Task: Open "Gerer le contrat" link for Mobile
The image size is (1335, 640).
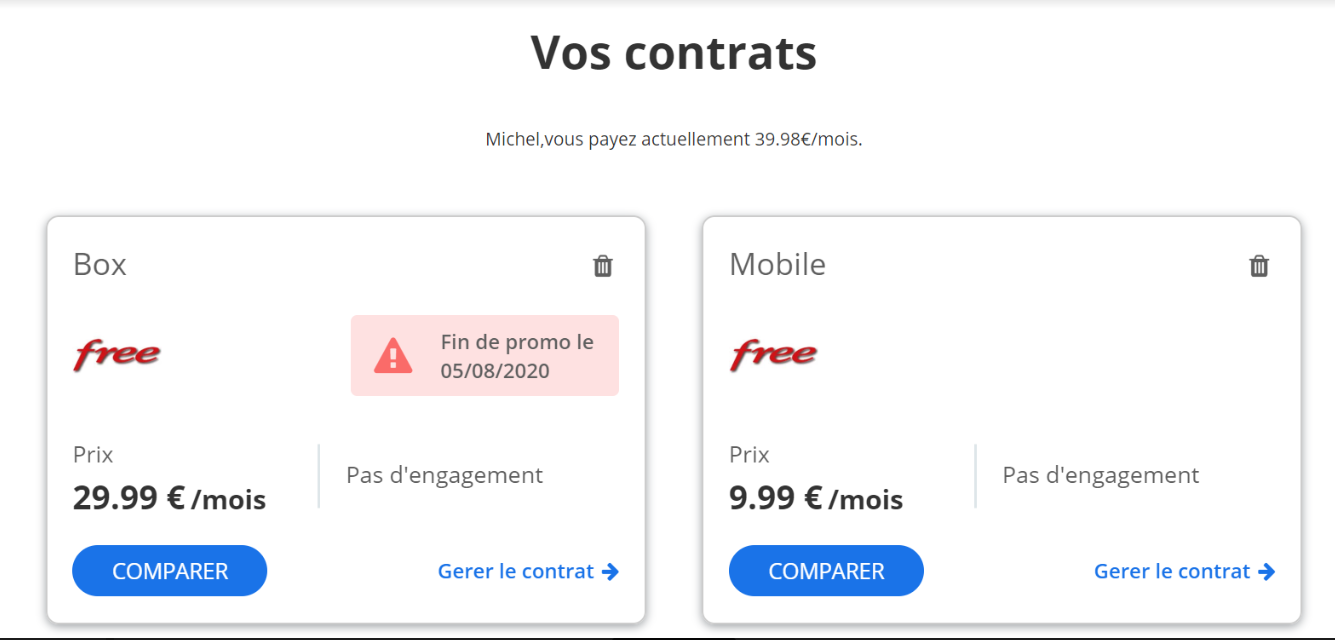Action: point(1172,572)
